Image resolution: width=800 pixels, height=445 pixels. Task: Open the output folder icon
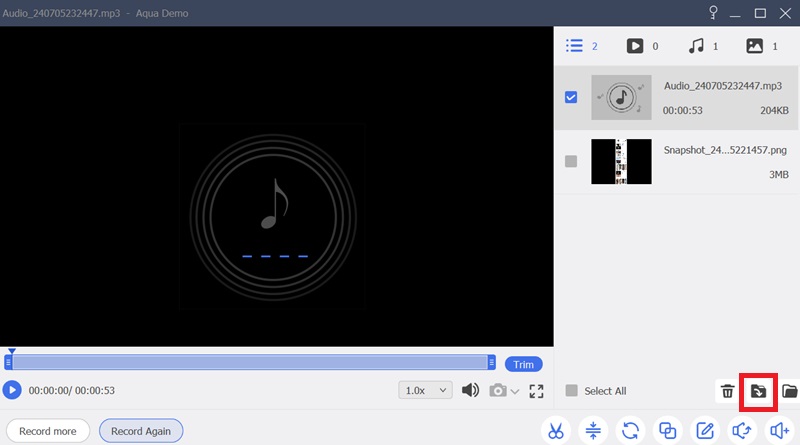click(789, 391)
